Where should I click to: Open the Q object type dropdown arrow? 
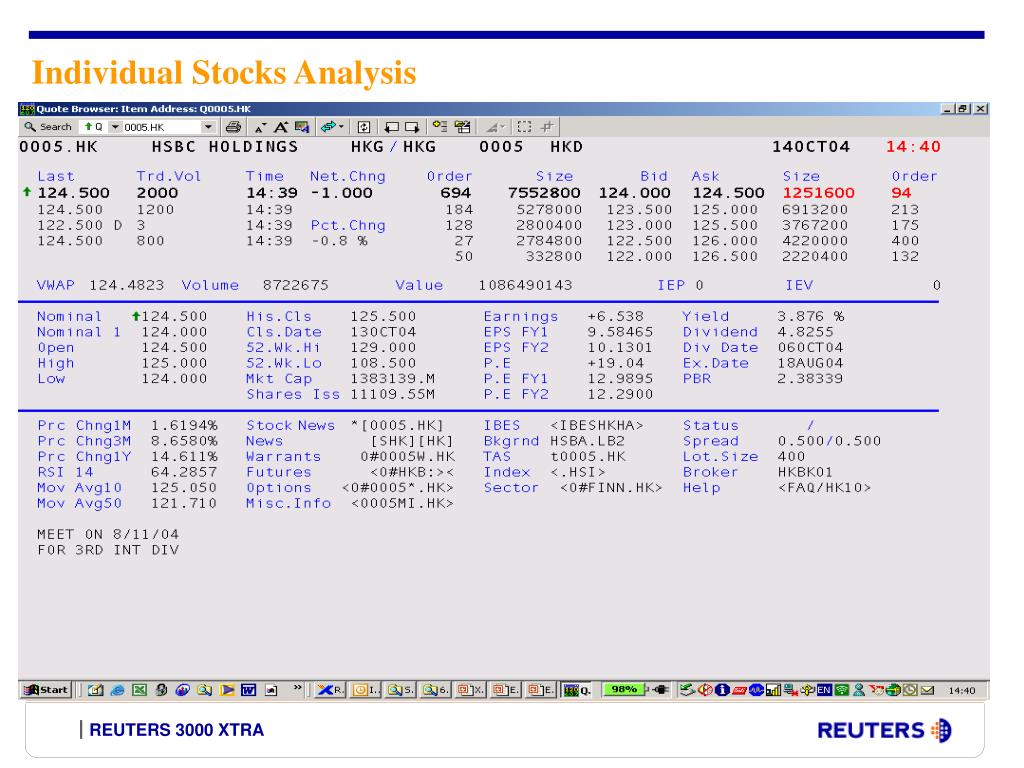click(115, 127)
